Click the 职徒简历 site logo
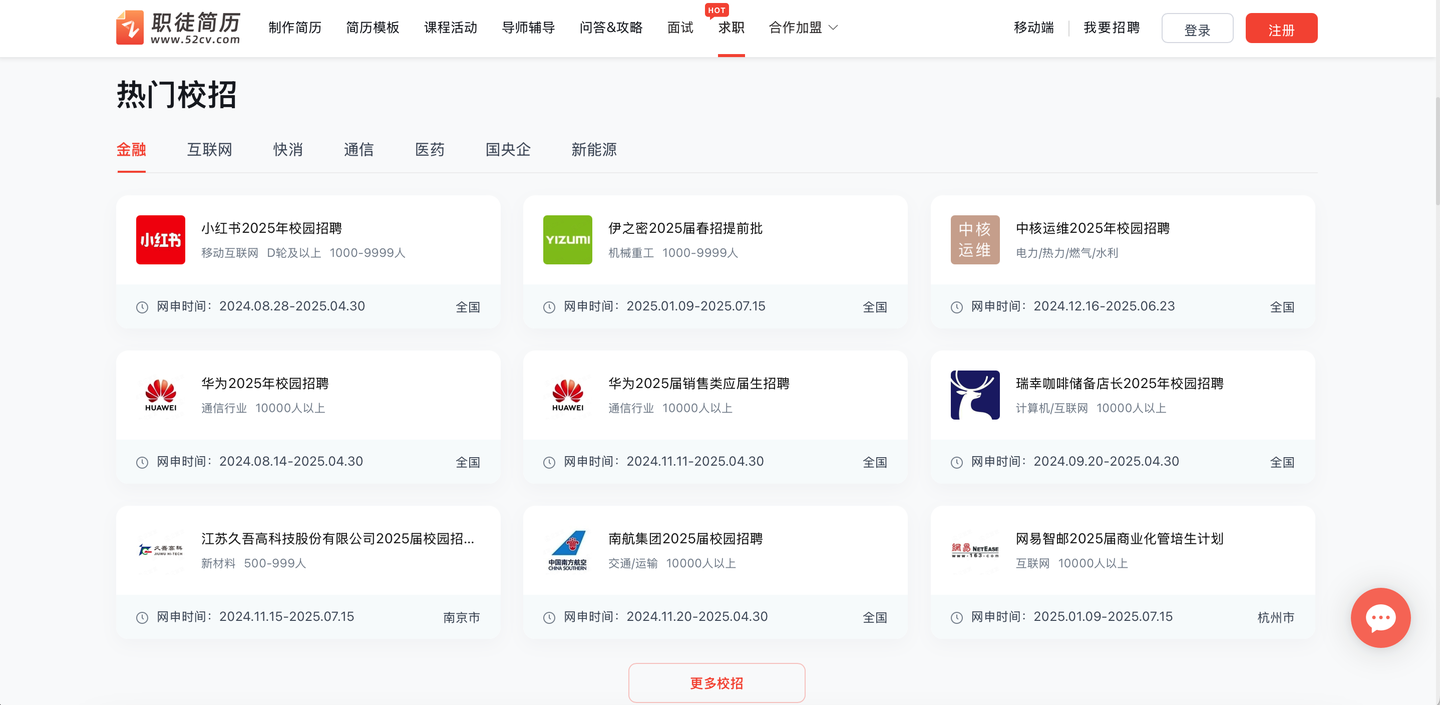This screenshot has width=1440, height=705. click(x=178, y=27)
